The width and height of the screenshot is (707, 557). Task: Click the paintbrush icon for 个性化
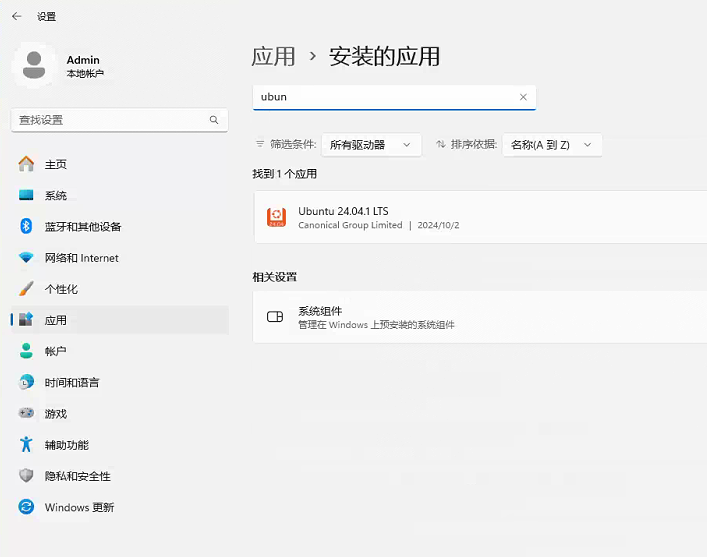click(x=26, y=289)
